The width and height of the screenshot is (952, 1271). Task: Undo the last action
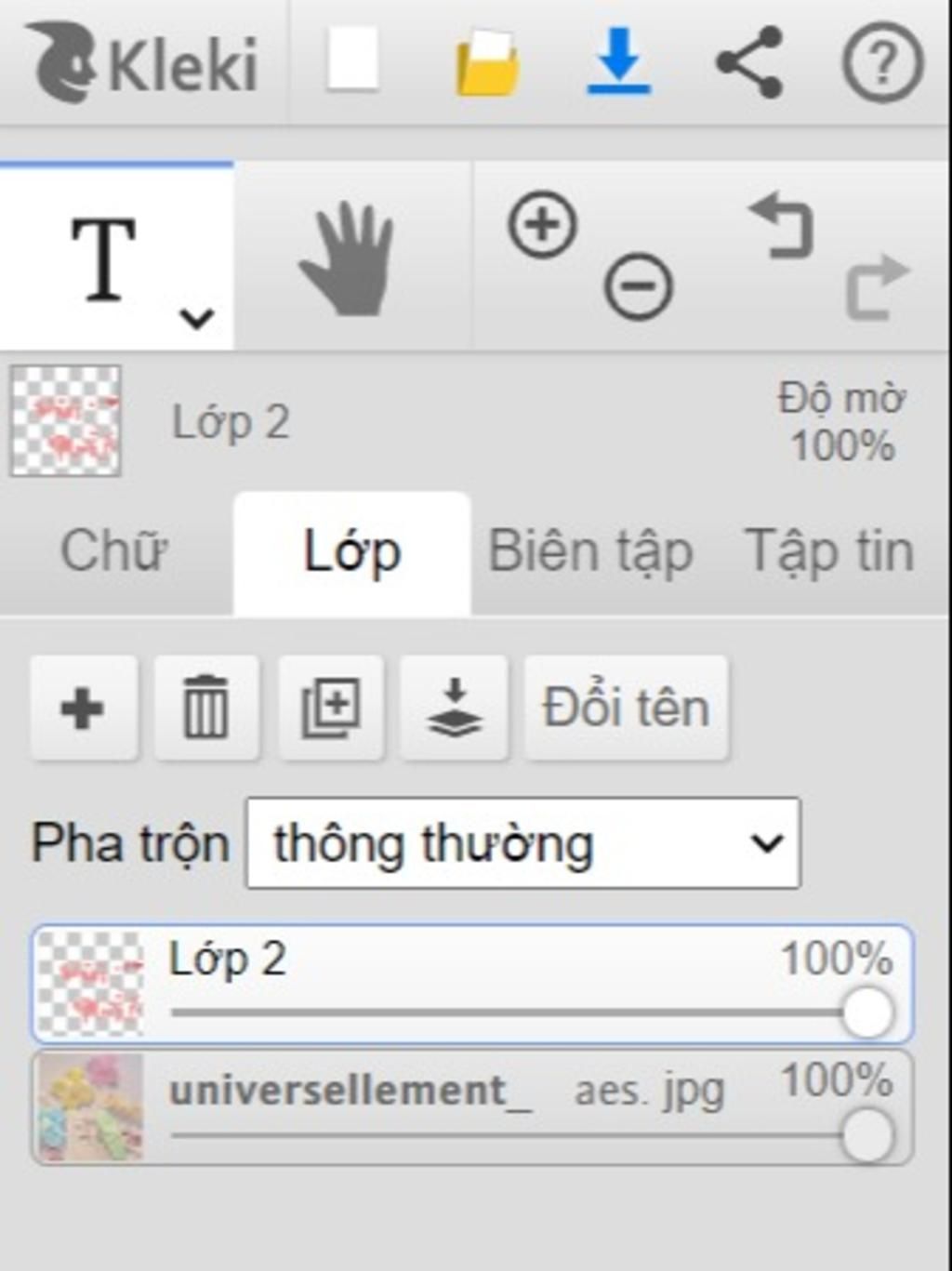click(782, 225)
